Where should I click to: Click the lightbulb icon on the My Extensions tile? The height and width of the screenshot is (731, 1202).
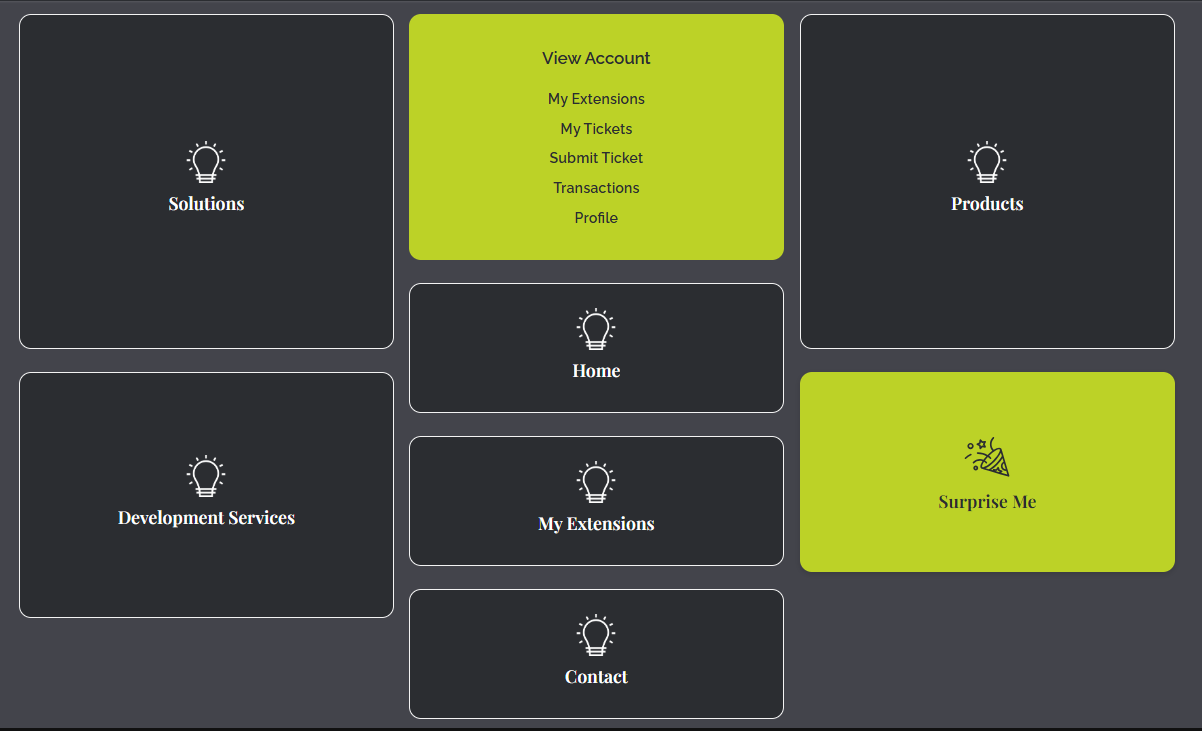596,483
